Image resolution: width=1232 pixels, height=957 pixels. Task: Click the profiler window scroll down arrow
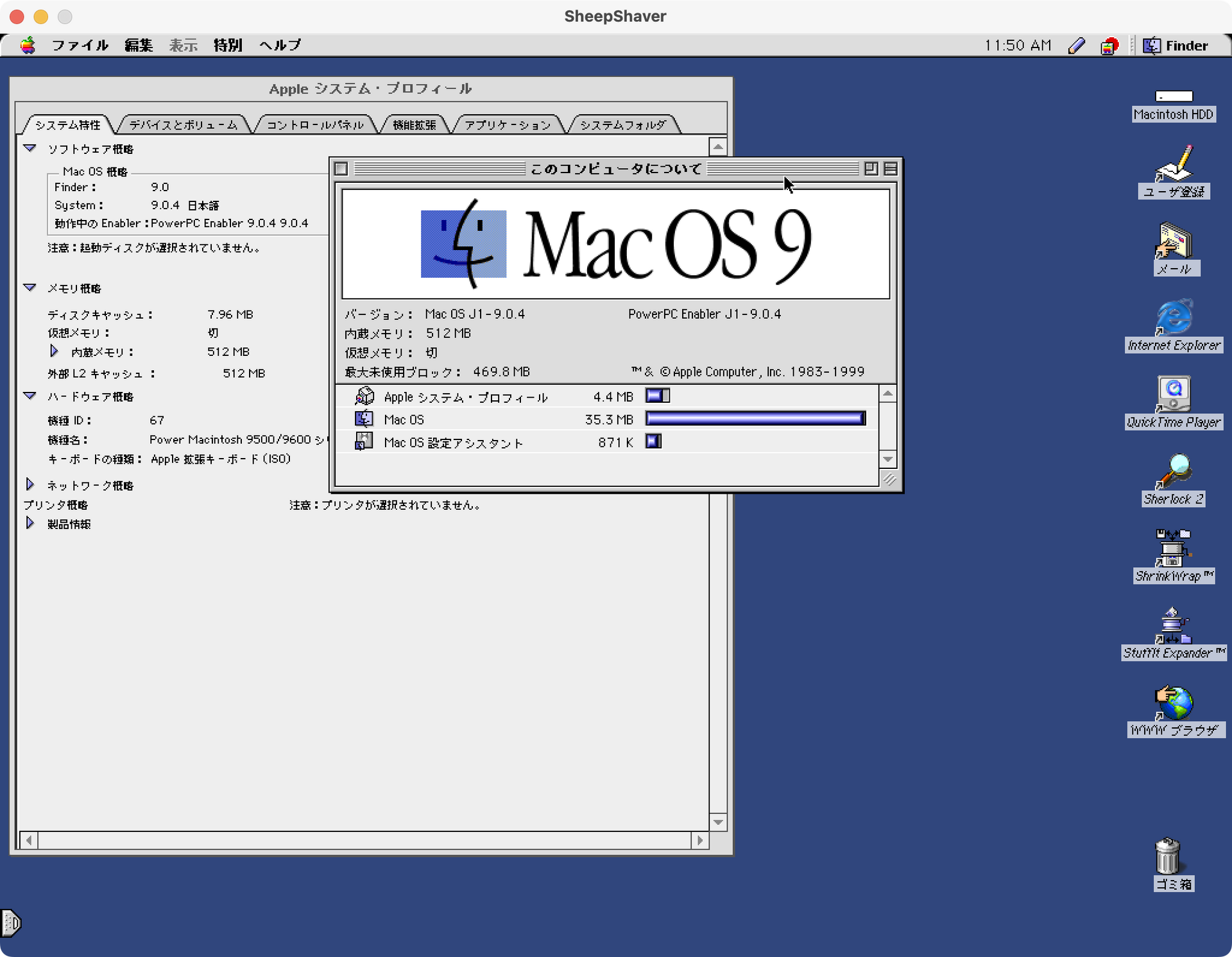(x=718, y=822)
